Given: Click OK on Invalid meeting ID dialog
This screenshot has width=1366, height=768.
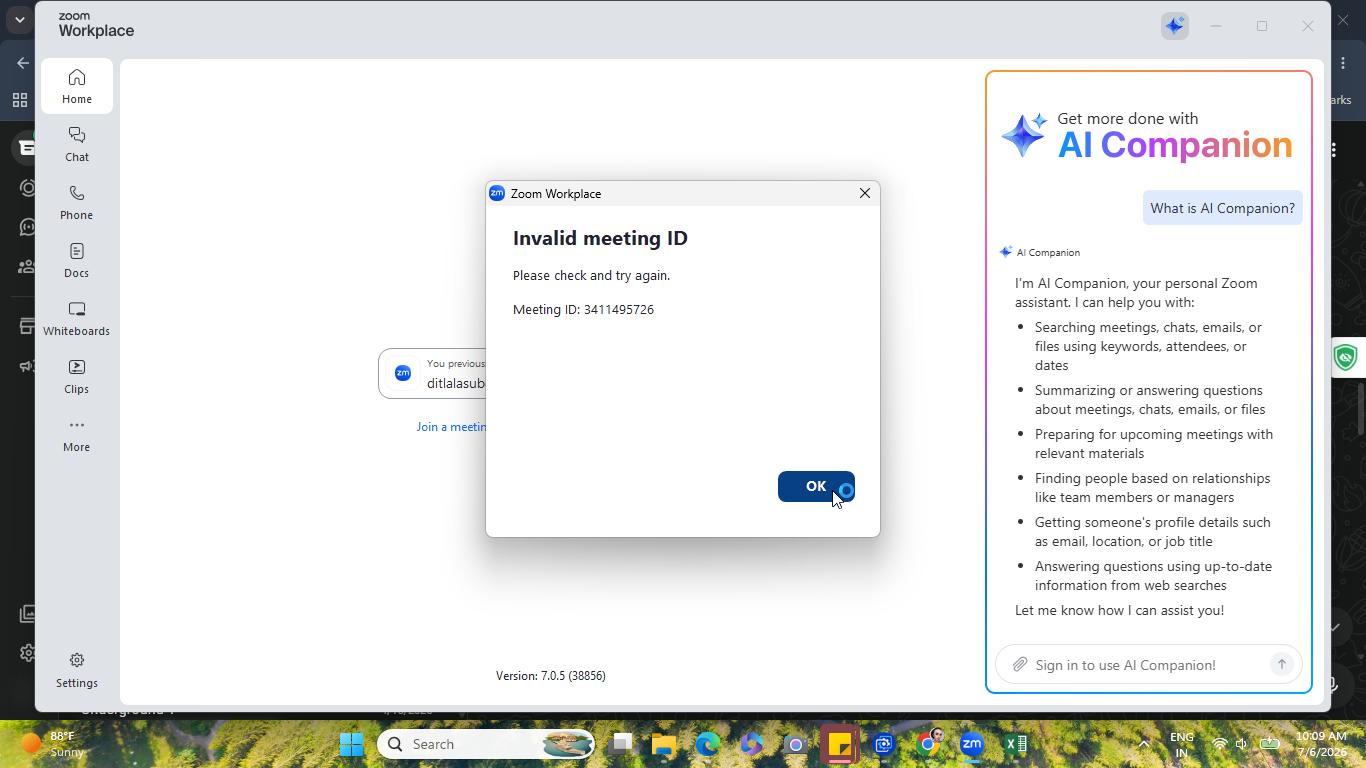Looking at the screenshot, I should point(816,487).
